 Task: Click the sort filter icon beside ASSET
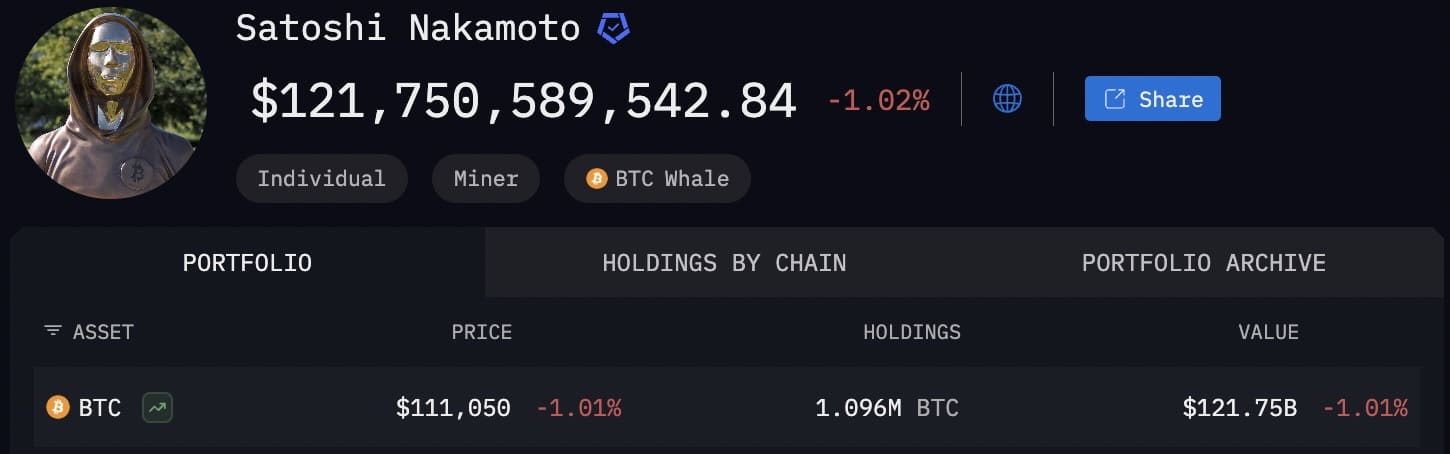pos(53,331)
